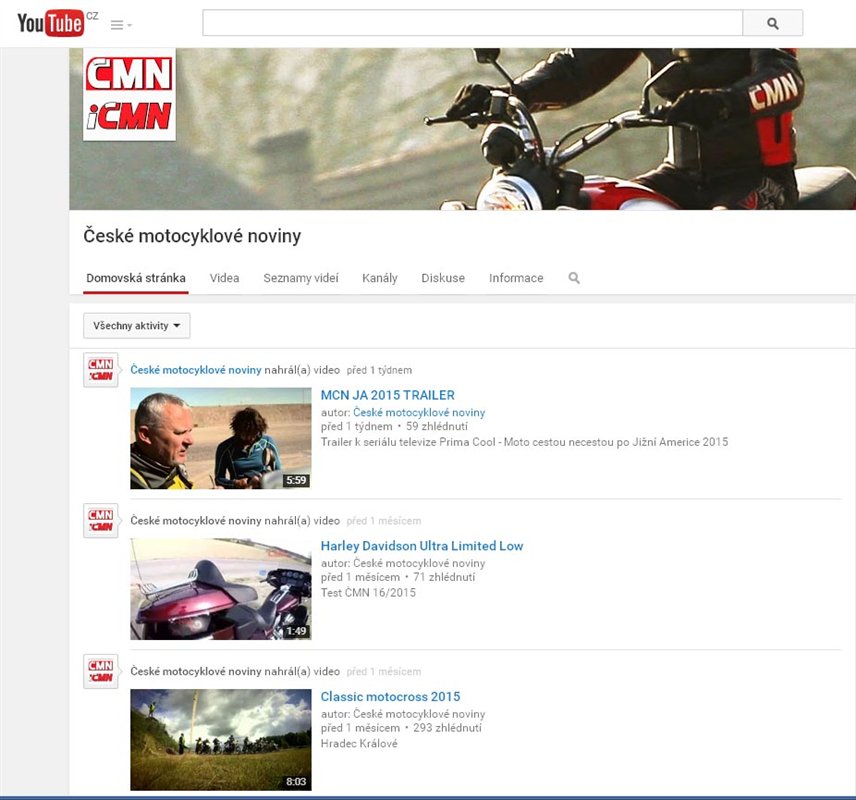Switch to the Videa tab
Screen dimensions: 856x800
point(224,278)
